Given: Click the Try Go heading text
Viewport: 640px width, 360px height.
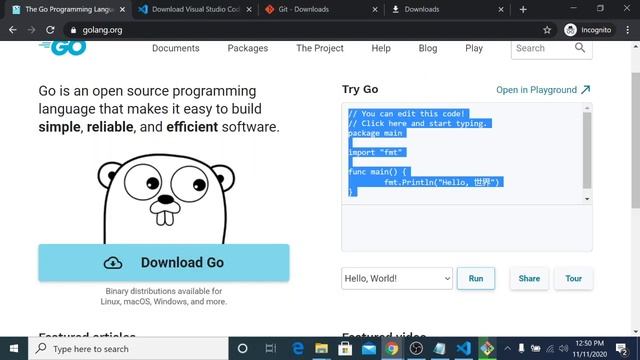Looking at the screenshot, I should [x=360, y=89].
